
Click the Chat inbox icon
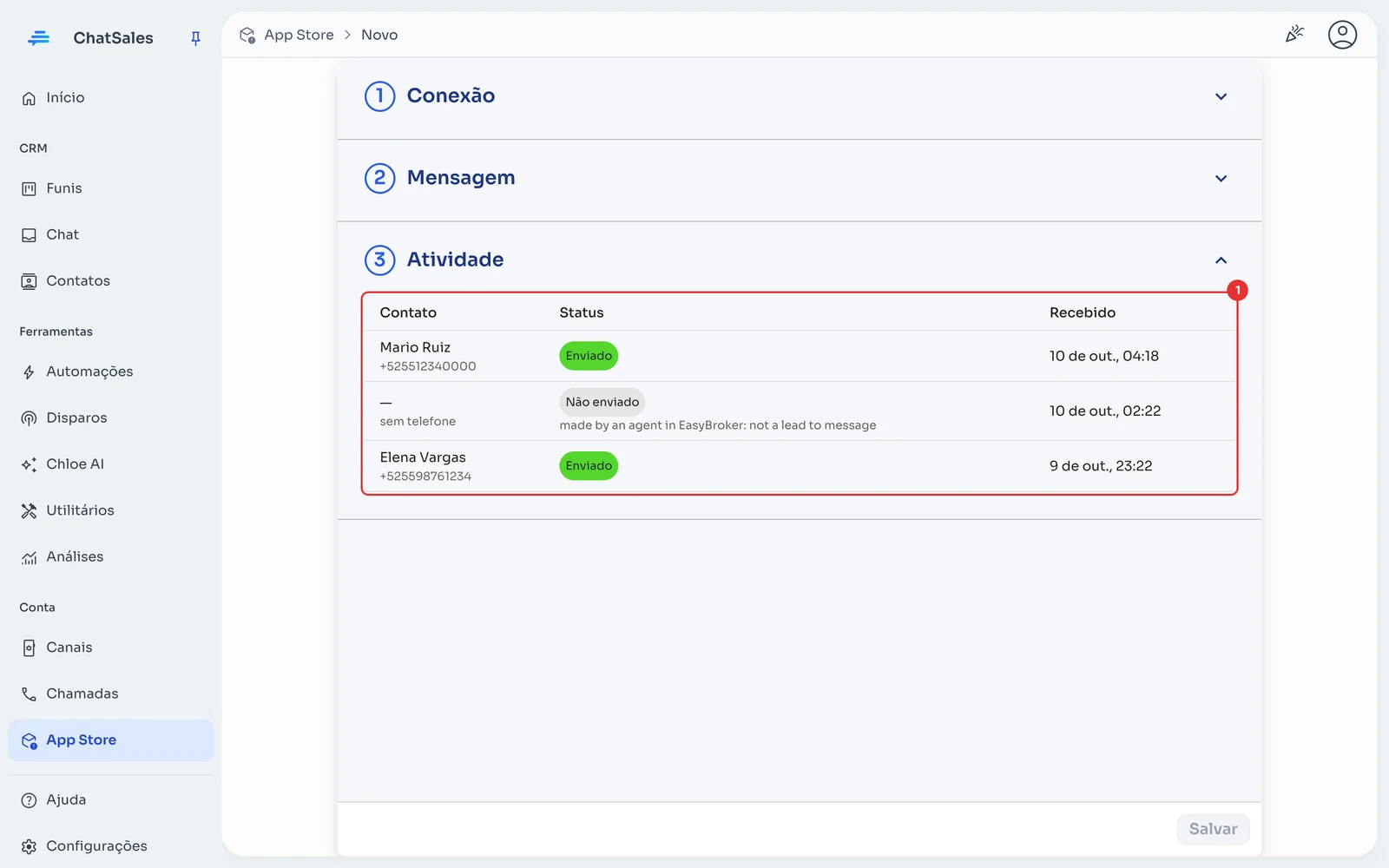(29, 235)
